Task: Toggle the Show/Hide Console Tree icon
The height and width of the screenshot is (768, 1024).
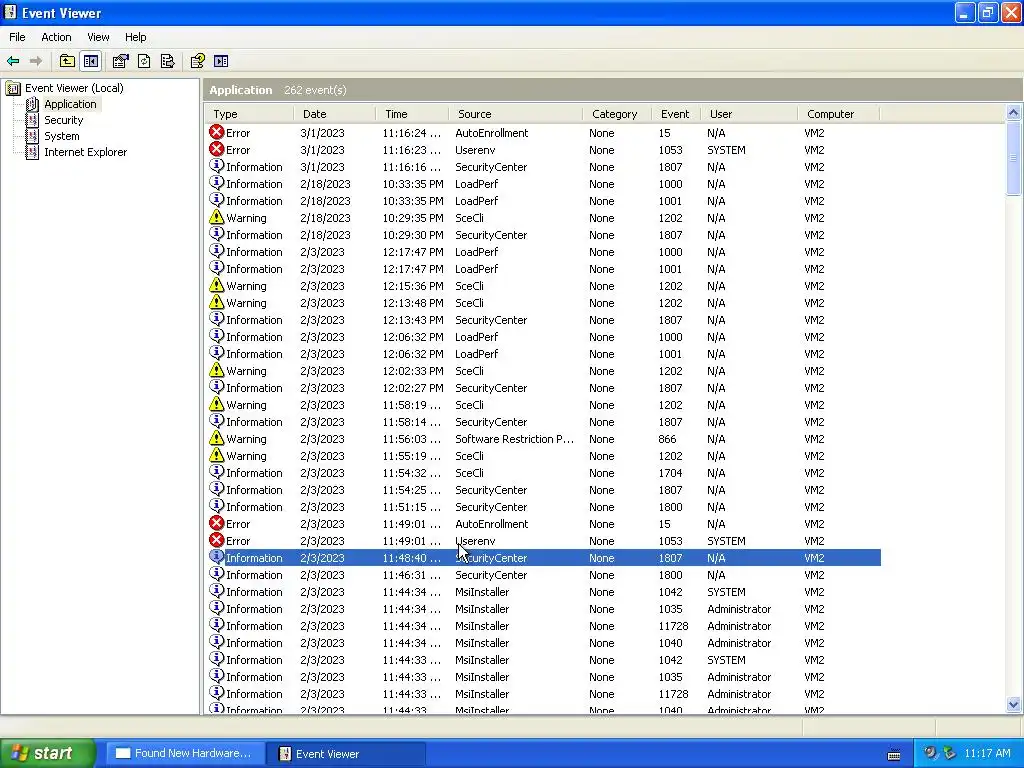Action: (x=91, y=61)
